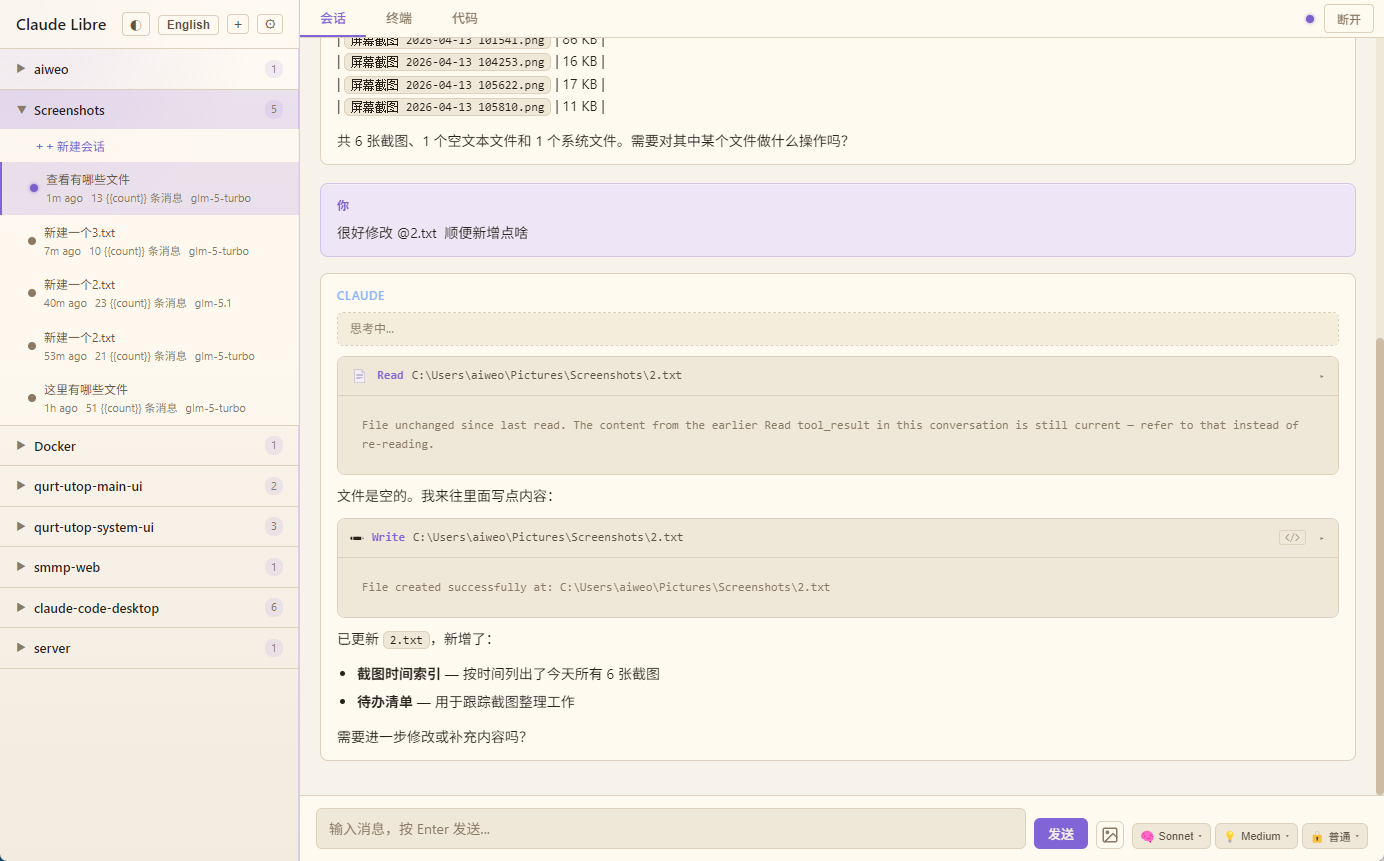Expand the qurt-utop-main-ui project group
Image resolution: width=1384 pixels, height=861 pixels.
click(x=149, y=486)
